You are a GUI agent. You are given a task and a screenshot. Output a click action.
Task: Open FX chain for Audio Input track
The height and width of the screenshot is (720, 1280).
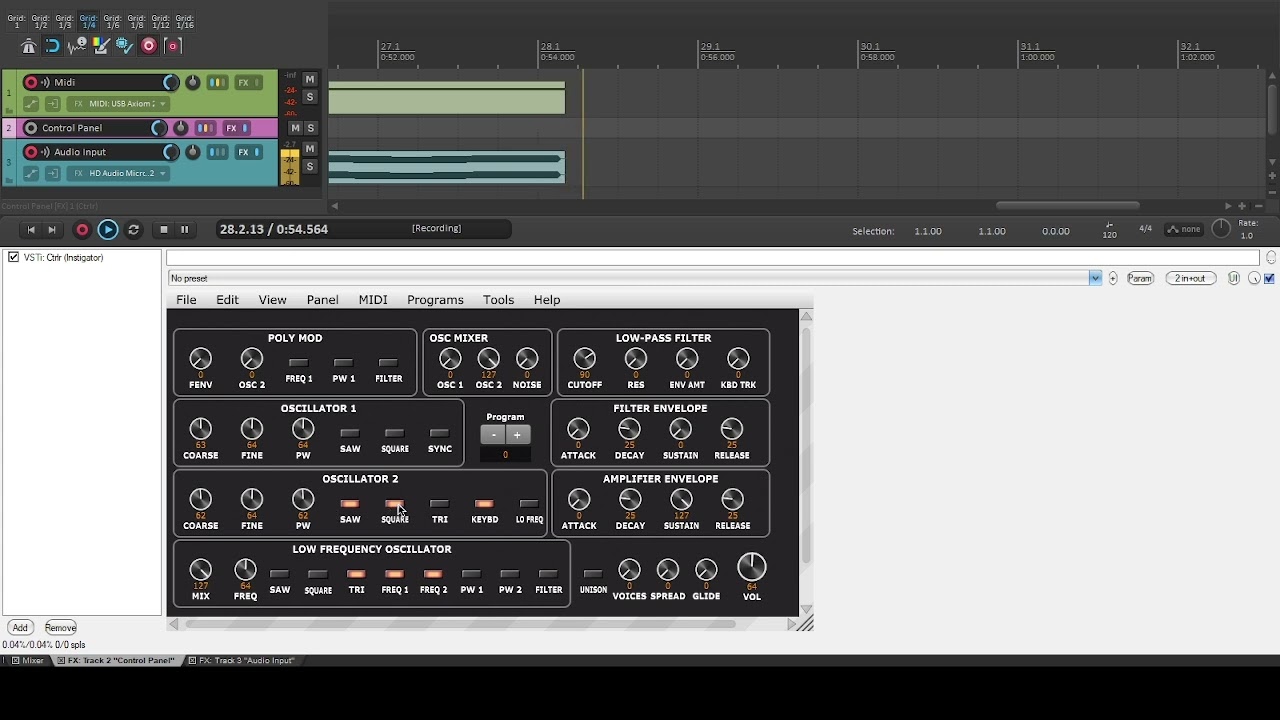pyautogui.click(x=243, y=152)
